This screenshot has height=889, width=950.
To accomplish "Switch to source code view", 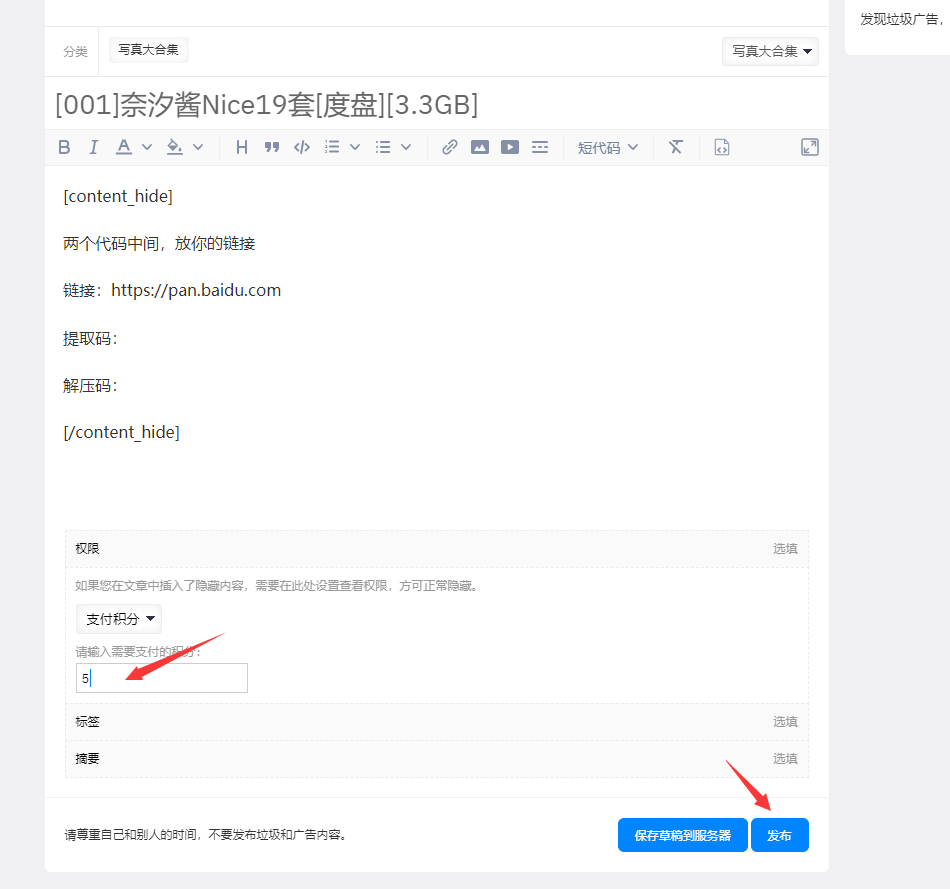I will click(721, 147).
